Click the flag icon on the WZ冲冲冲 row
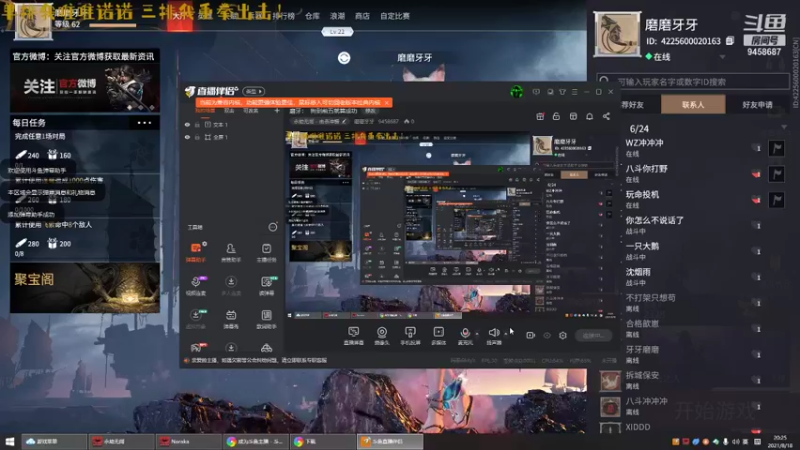The width and height of the screenshot is (800, 450). pos(777,148)
